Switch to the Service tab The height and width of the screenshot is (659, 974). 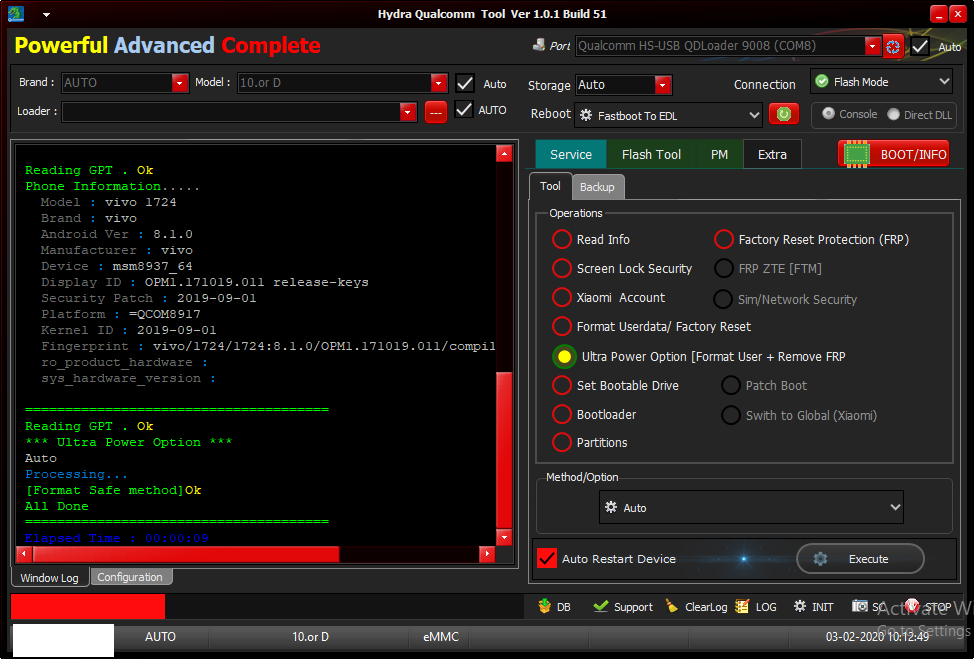coord(570,155)
